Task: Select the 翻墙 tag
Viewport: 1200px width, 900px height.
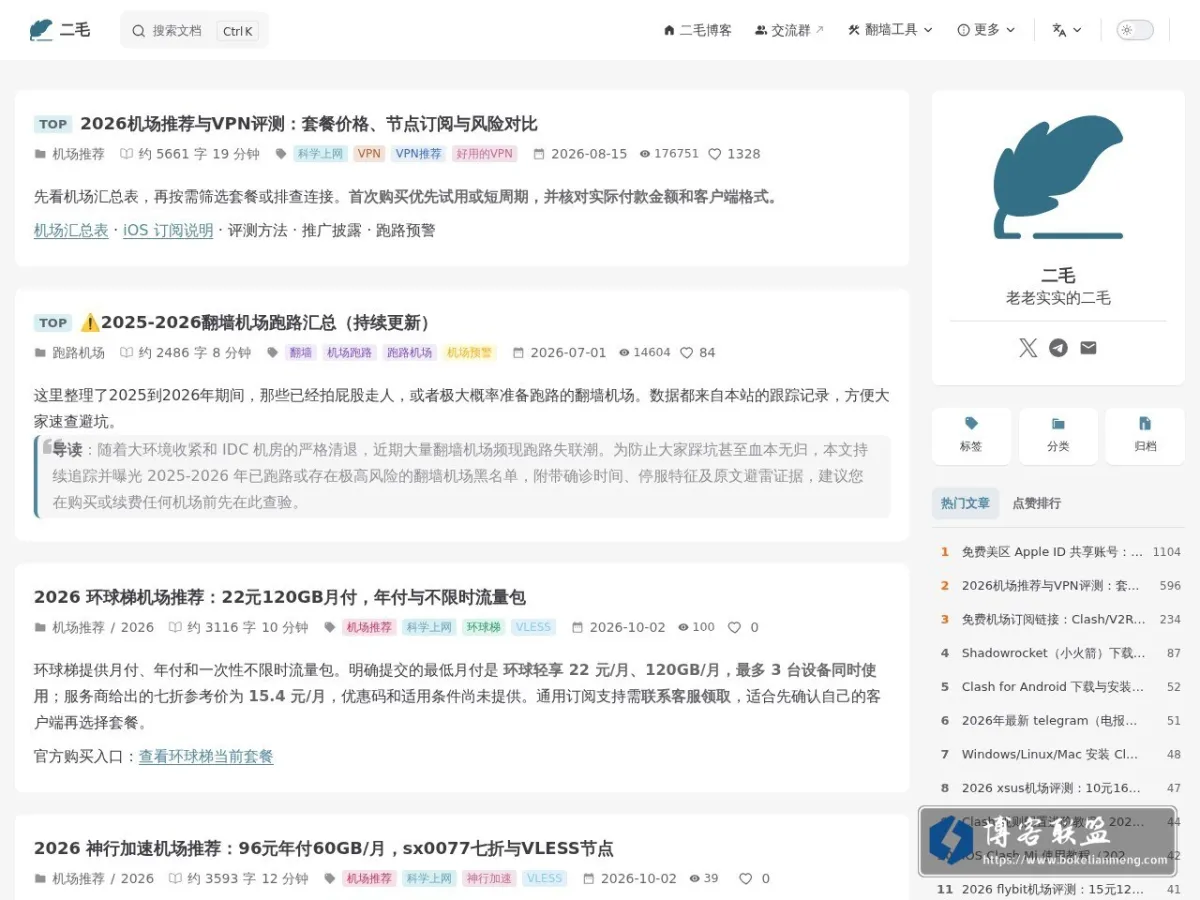Action: [300, 353]
